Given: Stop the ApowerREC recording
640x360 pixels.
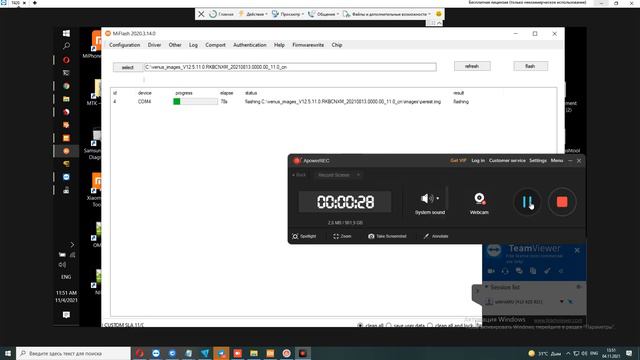Looking at the screenshot, I should [562, 202].
